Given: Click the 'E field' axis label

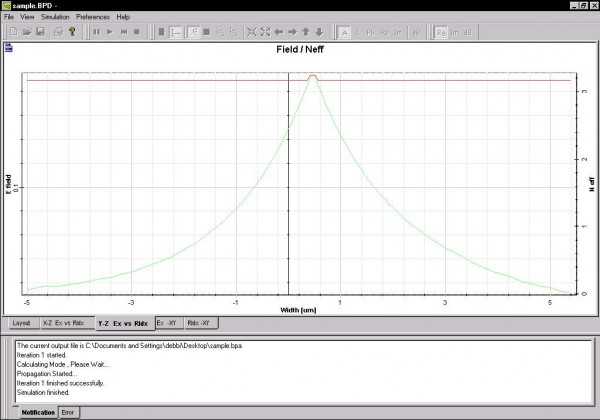Looking at the screenshot, I should click(x=8, y=184).
